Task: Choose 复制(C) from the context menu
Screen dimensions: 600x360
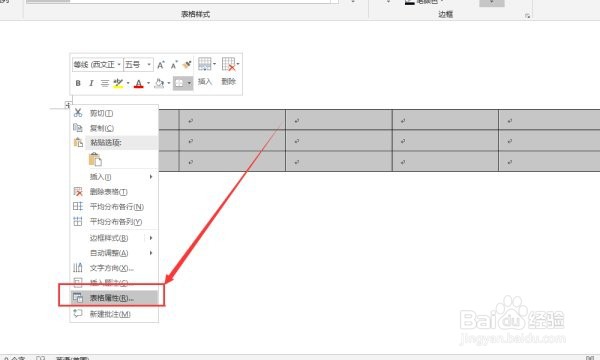Action: click(114, 128)
